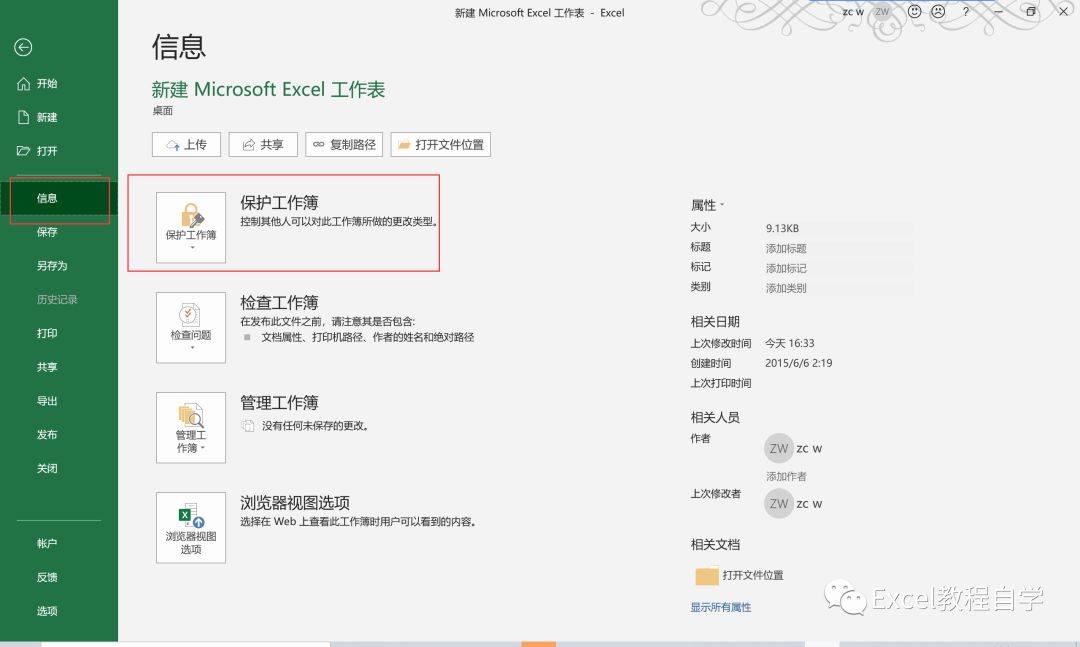Click the folder icon under 相关文档
The image size is (1080, 647).
tap(707, 575)
